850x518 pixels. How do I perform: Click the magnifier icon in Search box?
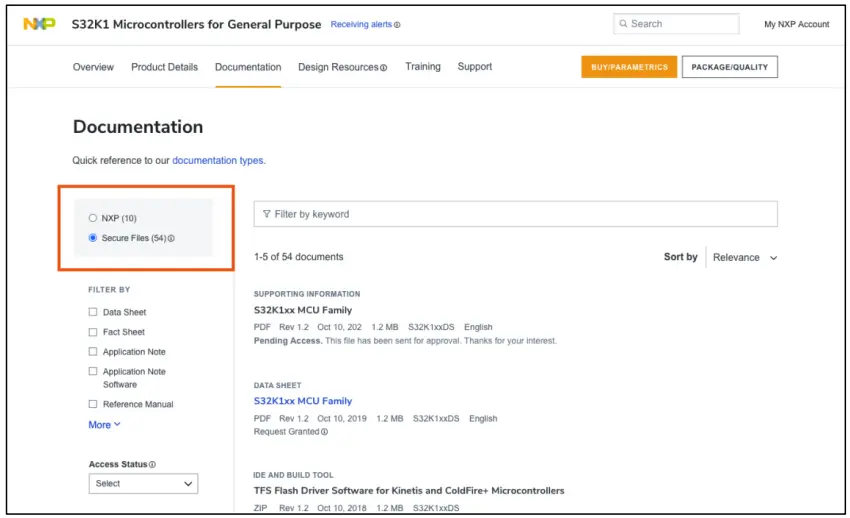[623, 24]
